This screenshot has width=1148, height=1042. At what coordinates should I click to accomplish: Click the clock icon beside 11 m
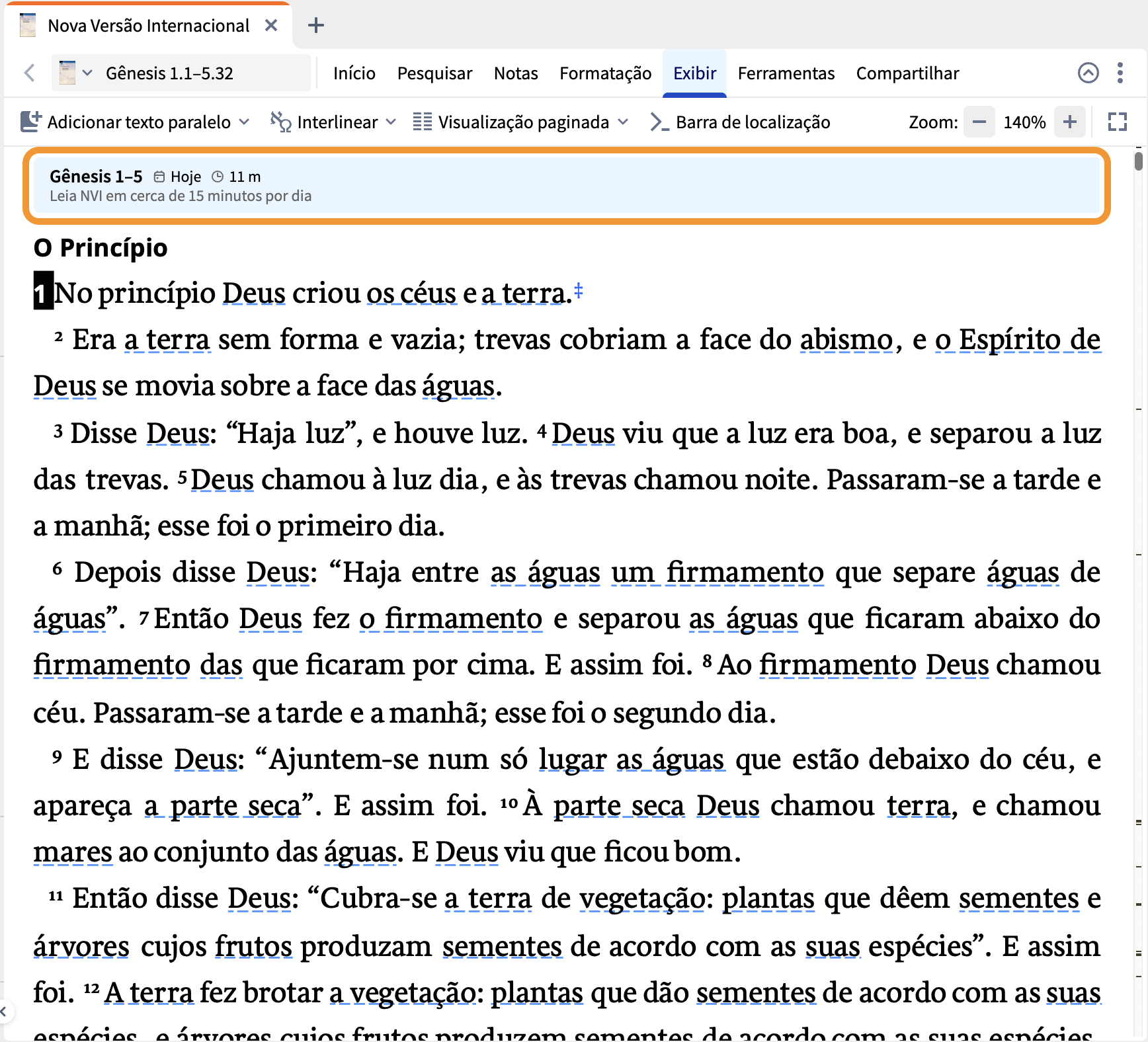click(x=218, y=177)
